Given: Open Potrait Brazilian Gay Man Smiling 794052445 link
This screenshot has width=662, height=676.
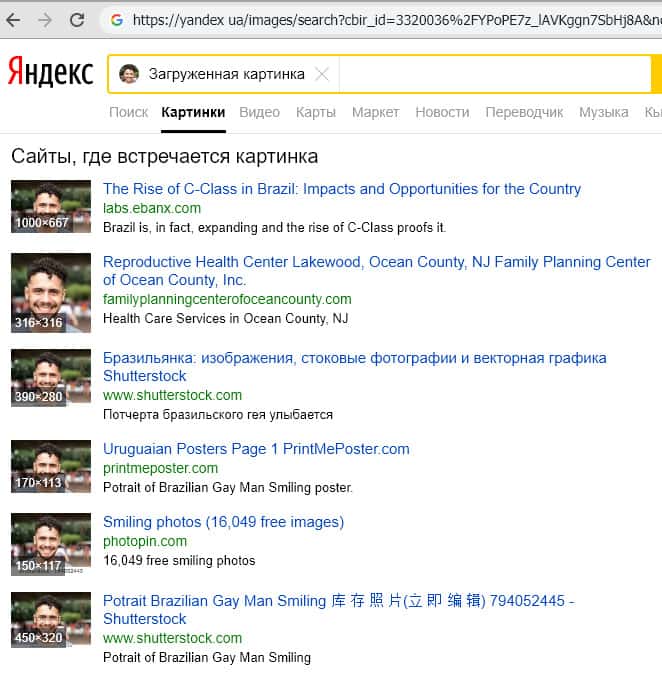Looking at the screenshot, I should click(x=339, y=610).
